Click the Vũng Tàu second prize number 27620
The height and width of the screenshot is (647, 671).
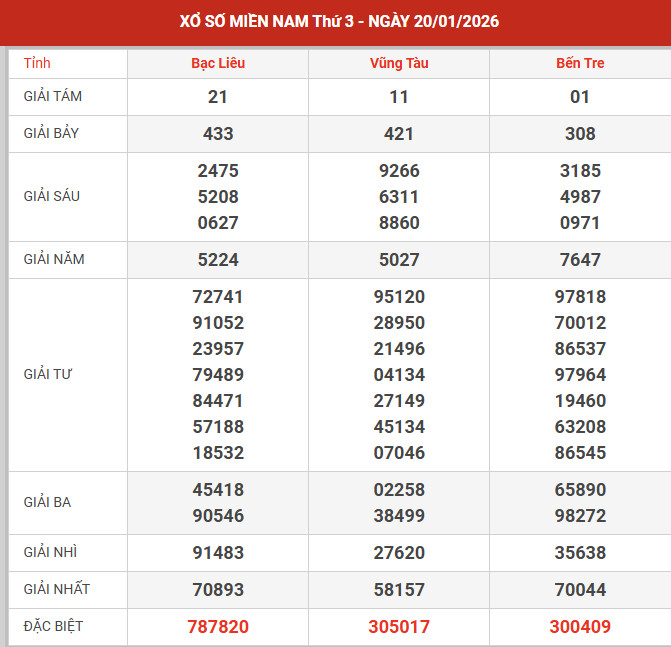pos(399,553)
